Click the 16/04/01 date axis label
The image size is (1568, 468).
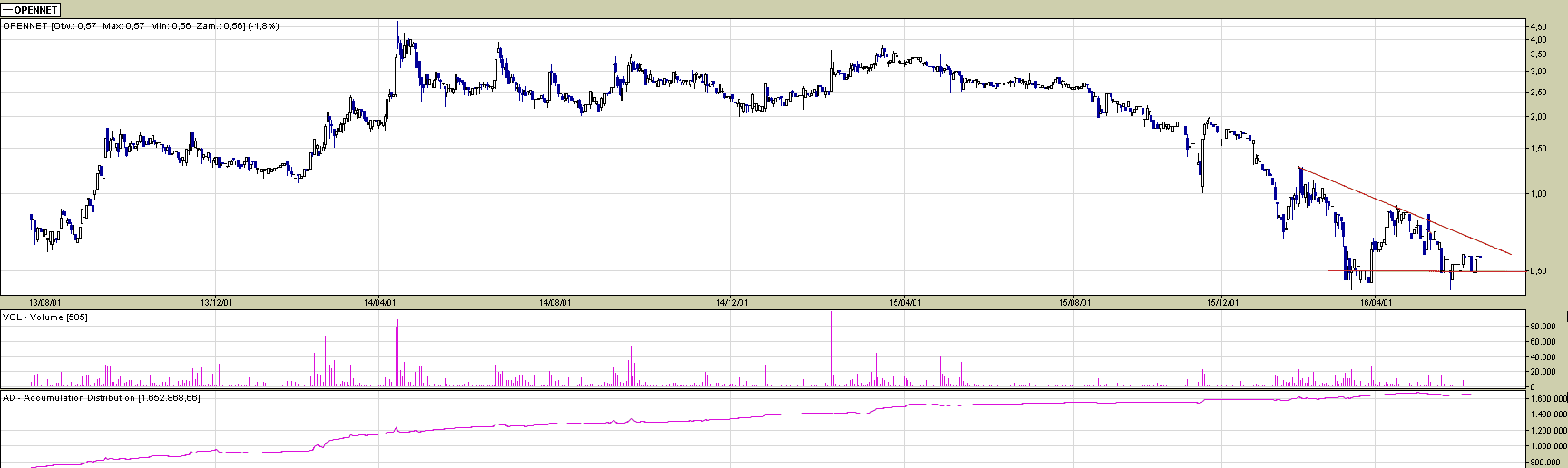(1377, 302)
